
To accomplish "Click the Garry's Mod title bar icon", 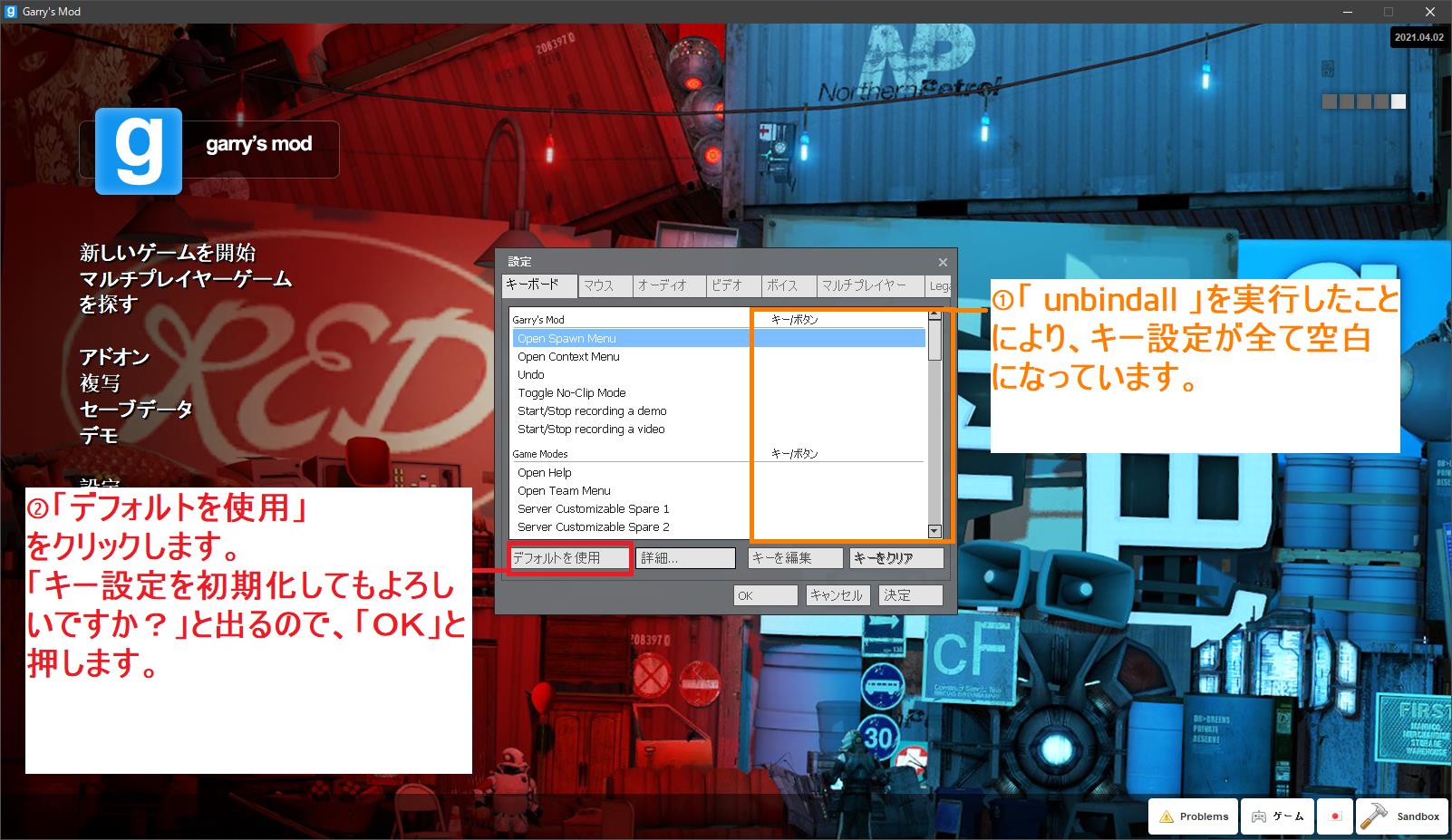I will [11, 11].
